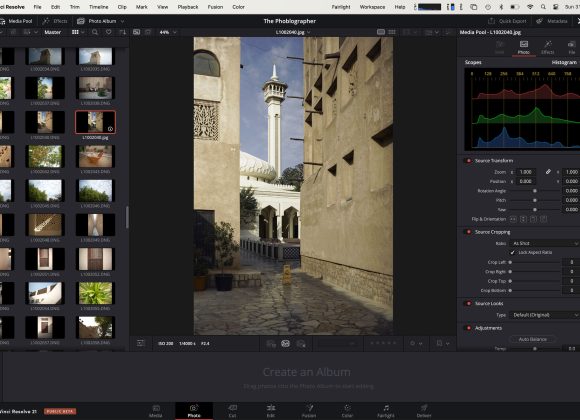Switch viewer to single image view icon
The image size is (580, 420).
381,32
